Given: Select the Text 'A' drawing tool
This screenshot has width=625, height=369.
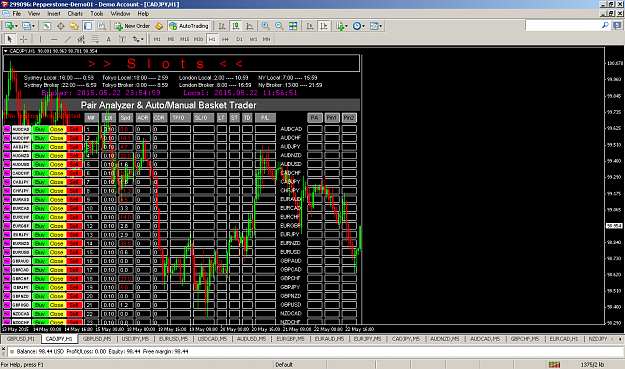Looking at the screenshot, I should 108,39.
